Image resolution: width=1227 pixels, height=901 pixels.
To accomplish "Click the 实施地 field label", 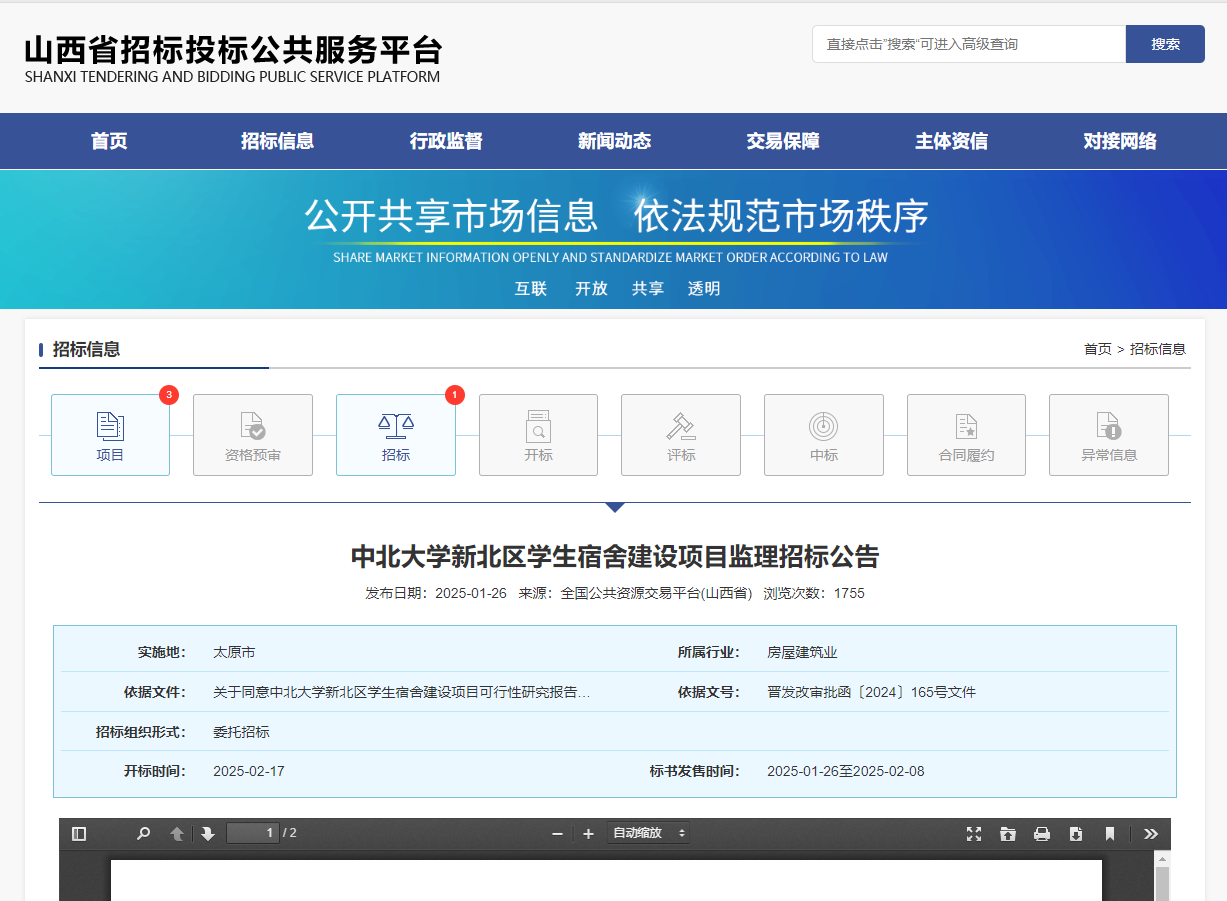I will pyautogui.click(x=162, y=652).
